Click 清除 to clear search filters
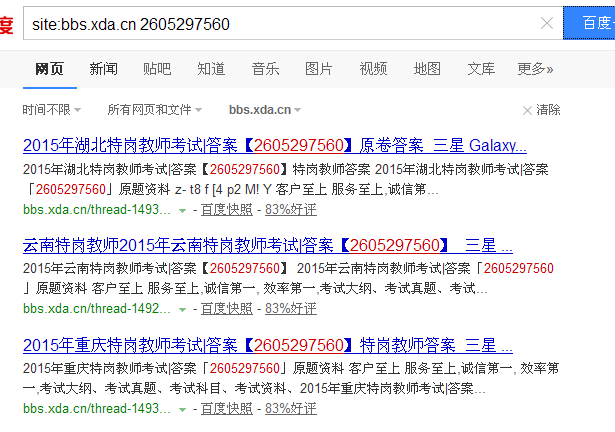615x432 pixels. [541, 110]
